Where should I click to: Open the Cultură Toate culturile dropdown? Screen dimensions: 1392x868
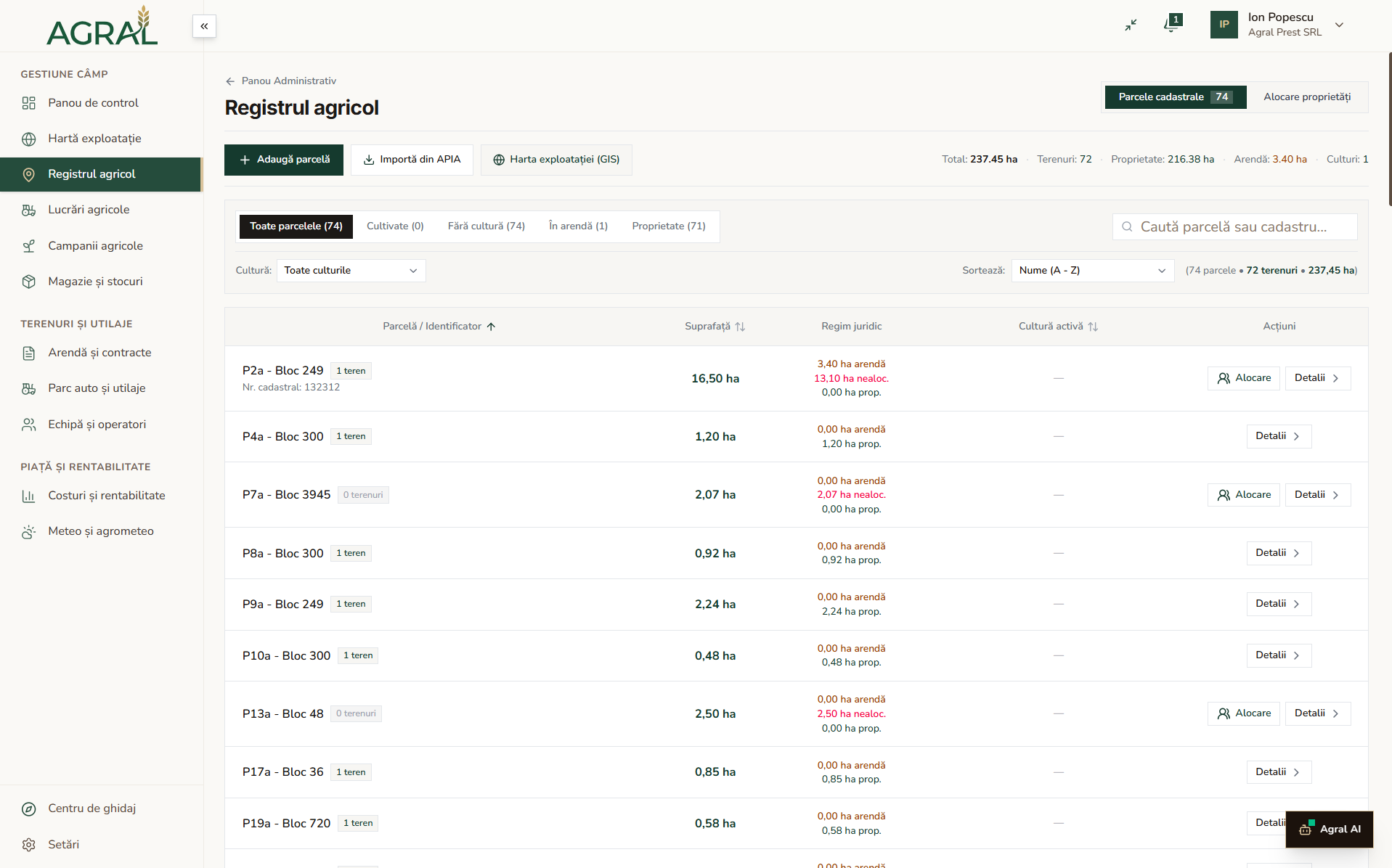click(351, 271)
